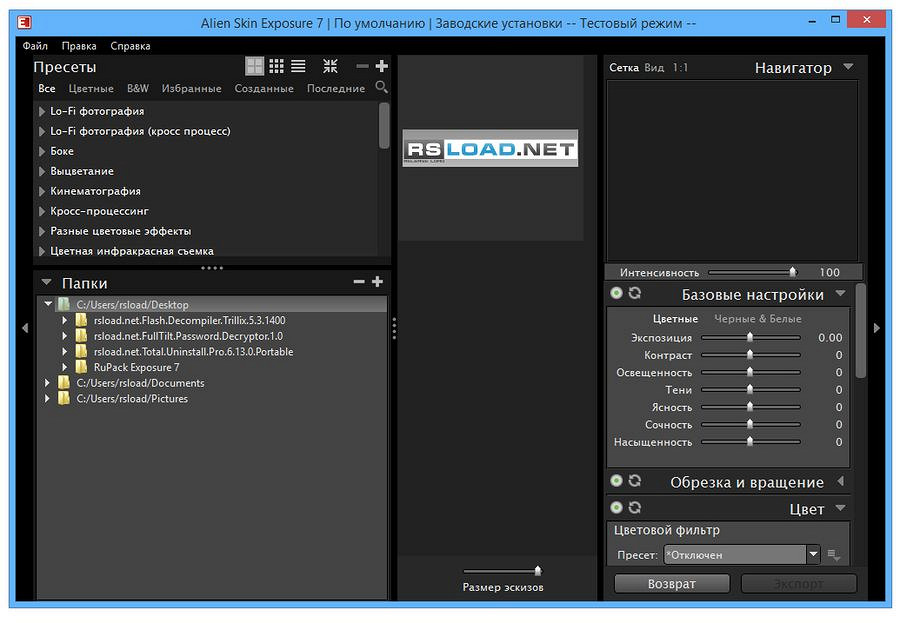Click RuPack Exposure 7 folder icon
Viewport: 900px width, 623px height.
click(81, 367)
